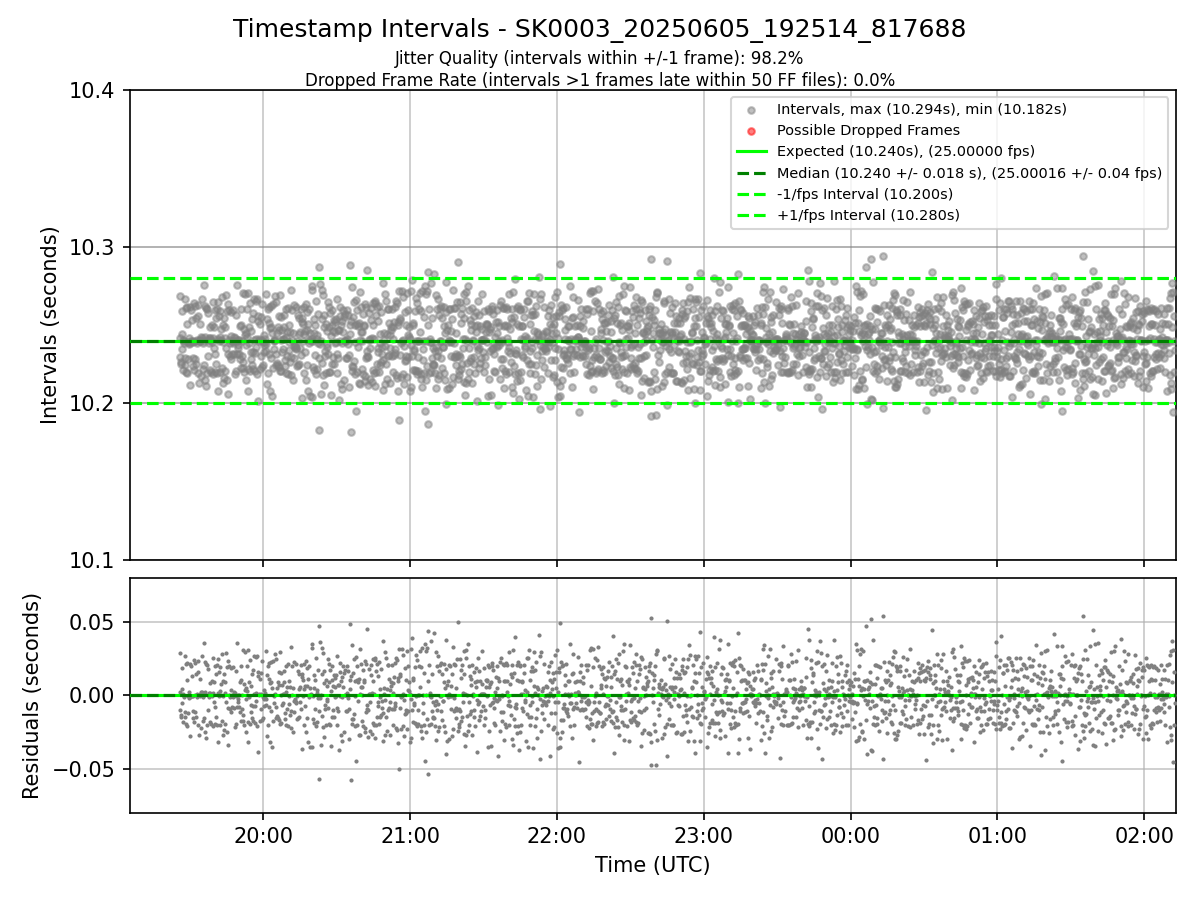Screen dimensions: 1200x900
Task: Click the 10.3 y-axis tick label
Action: (x=93, y=248)
